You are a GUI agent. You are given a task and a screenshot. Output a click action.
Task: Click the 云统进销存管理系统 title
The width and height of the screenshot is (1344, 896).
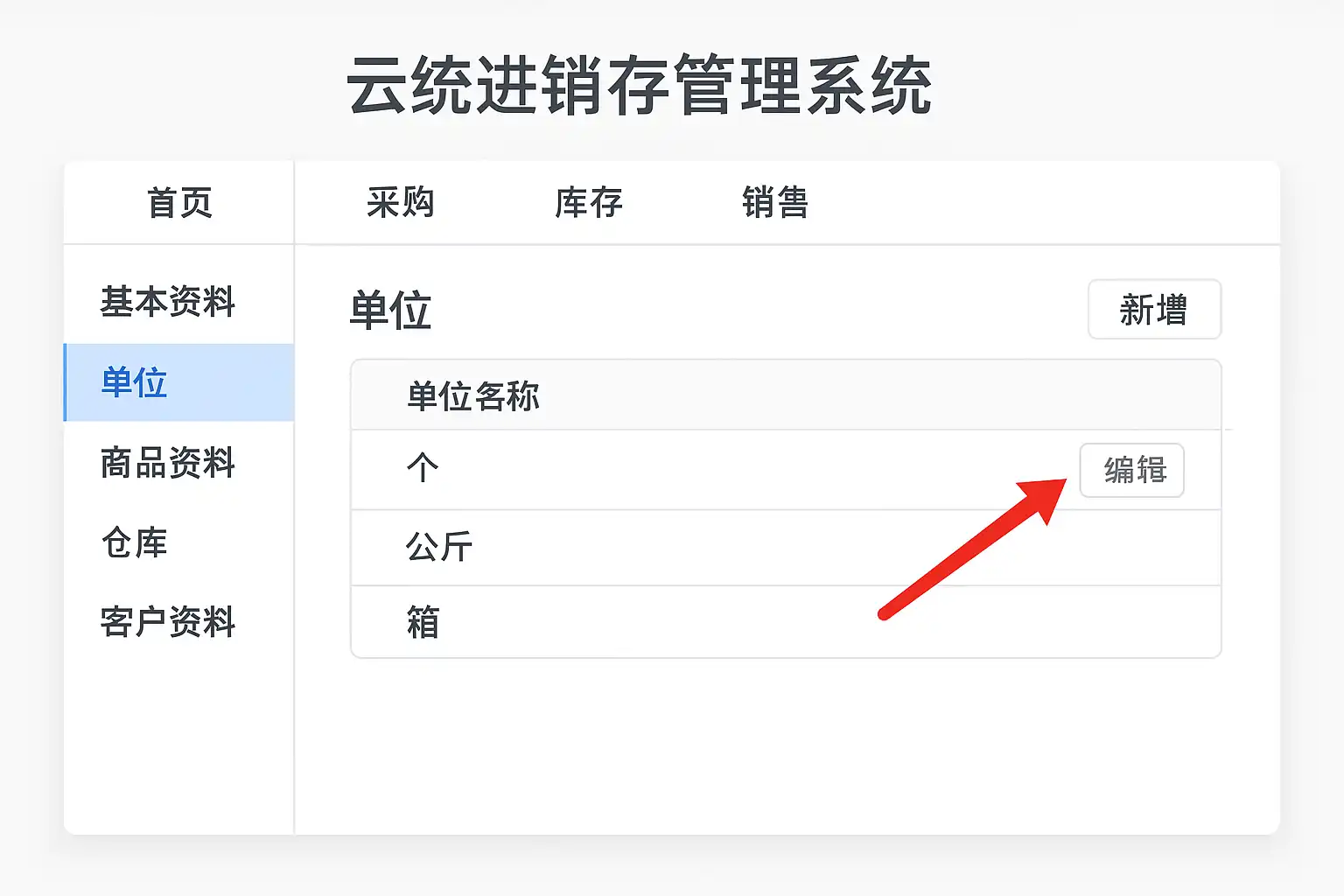click(640, 86)
